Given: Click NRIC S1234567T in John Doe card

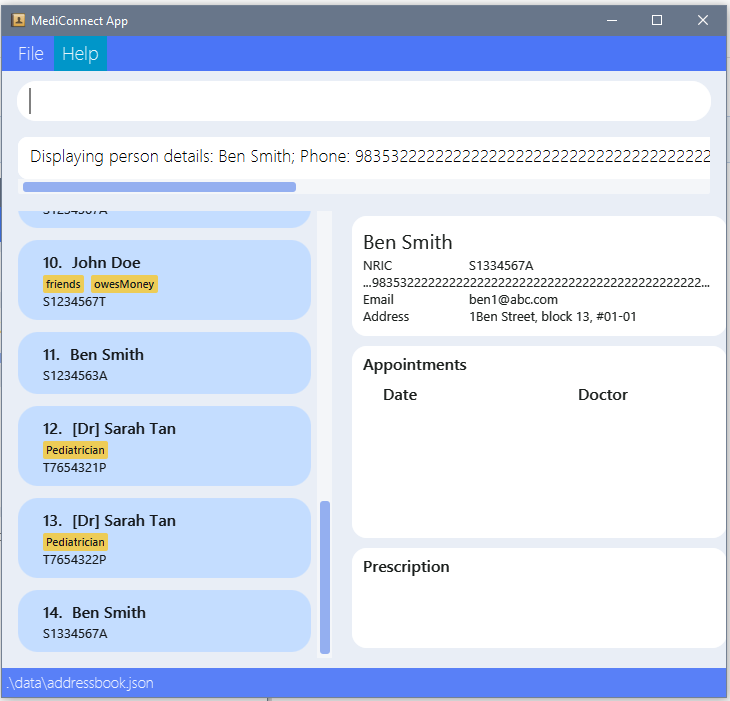Looking at the screenshot, I should (74, 302).
